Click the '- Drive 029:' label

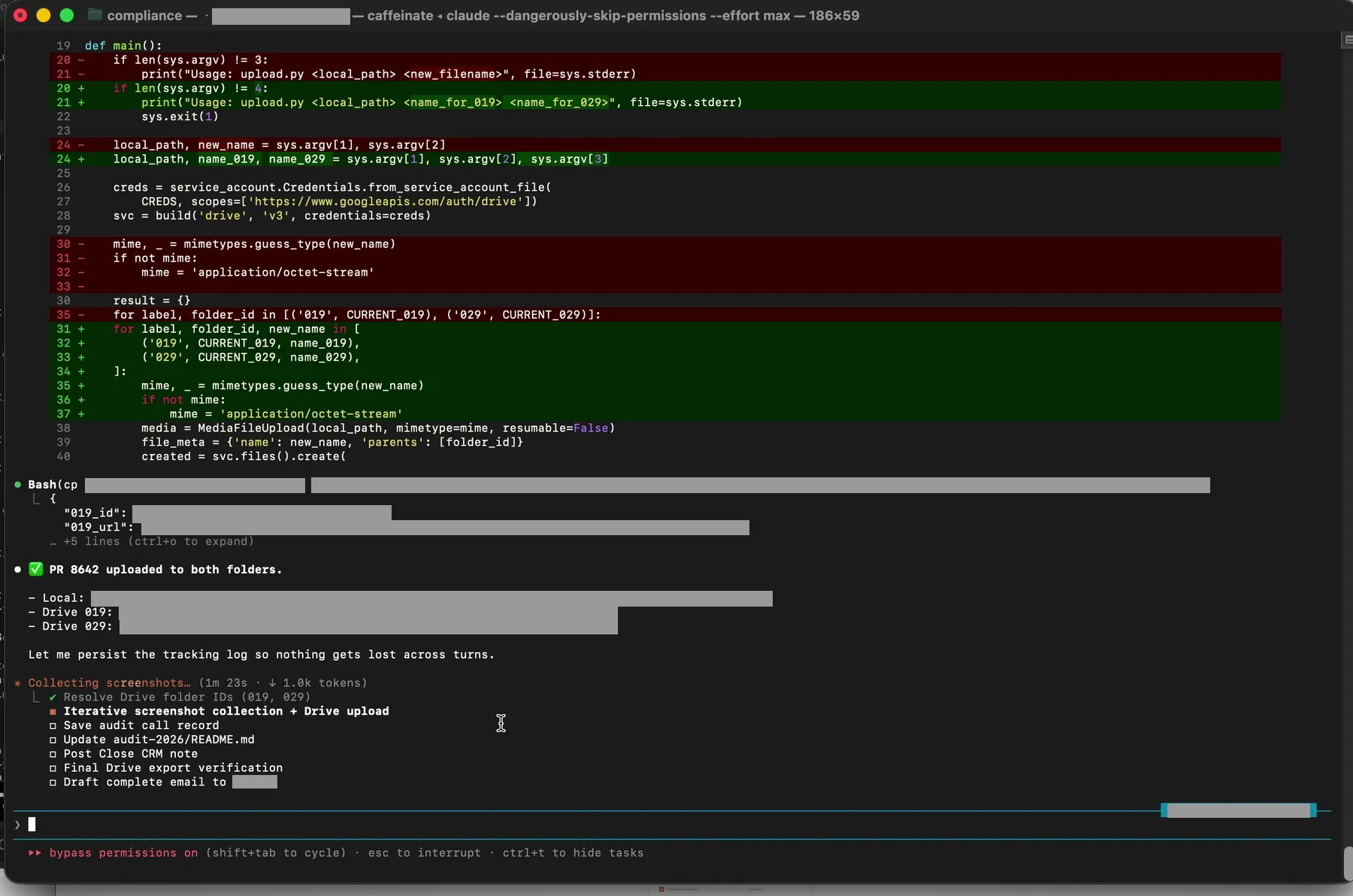(x=70, y=626)
